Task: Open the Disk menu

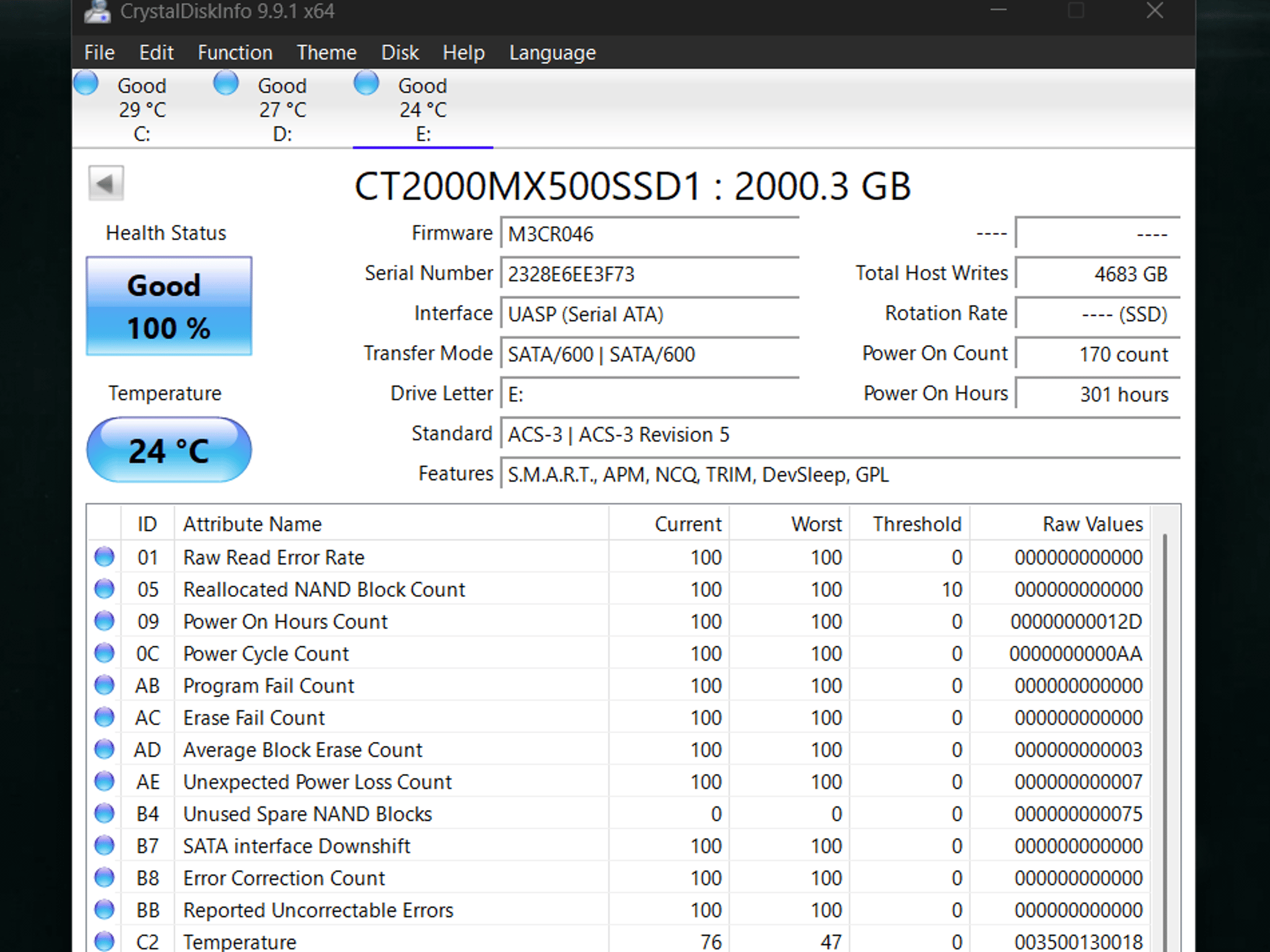Action: click(400, 53)
